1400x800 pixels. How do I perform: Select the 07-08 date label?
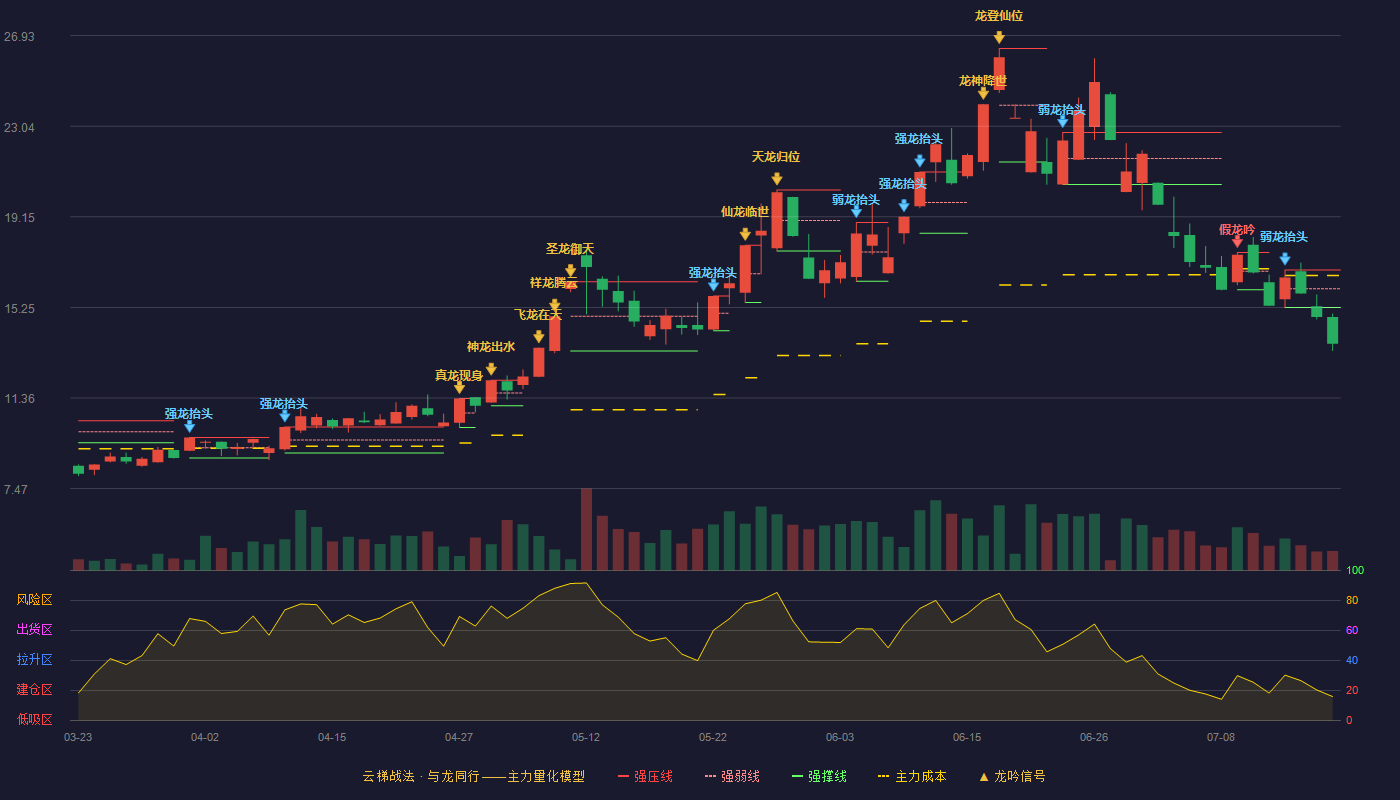(x=1221, y=737)
